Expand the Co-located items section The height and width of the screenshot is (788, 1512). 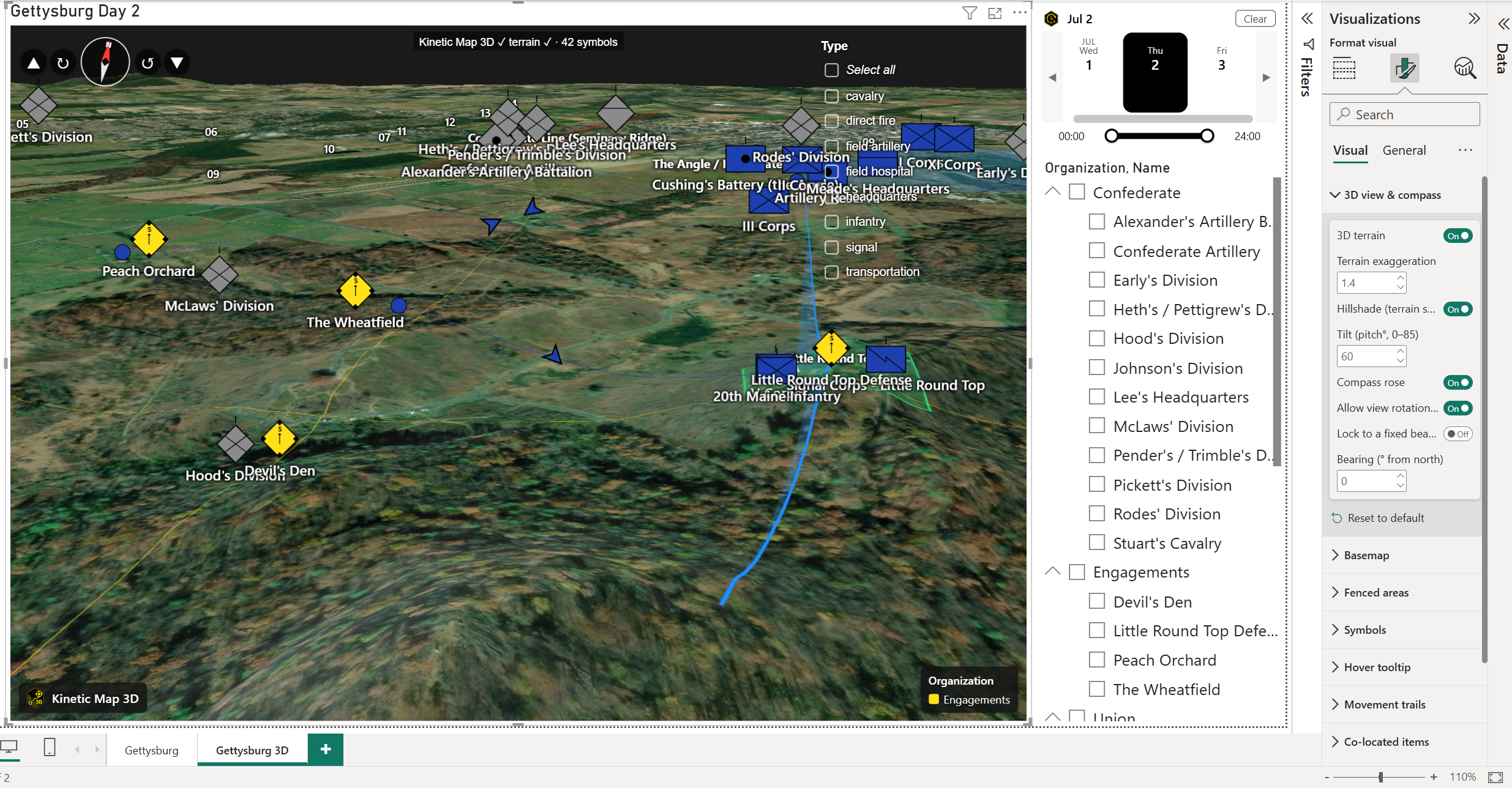click(x=1336, y=742)
